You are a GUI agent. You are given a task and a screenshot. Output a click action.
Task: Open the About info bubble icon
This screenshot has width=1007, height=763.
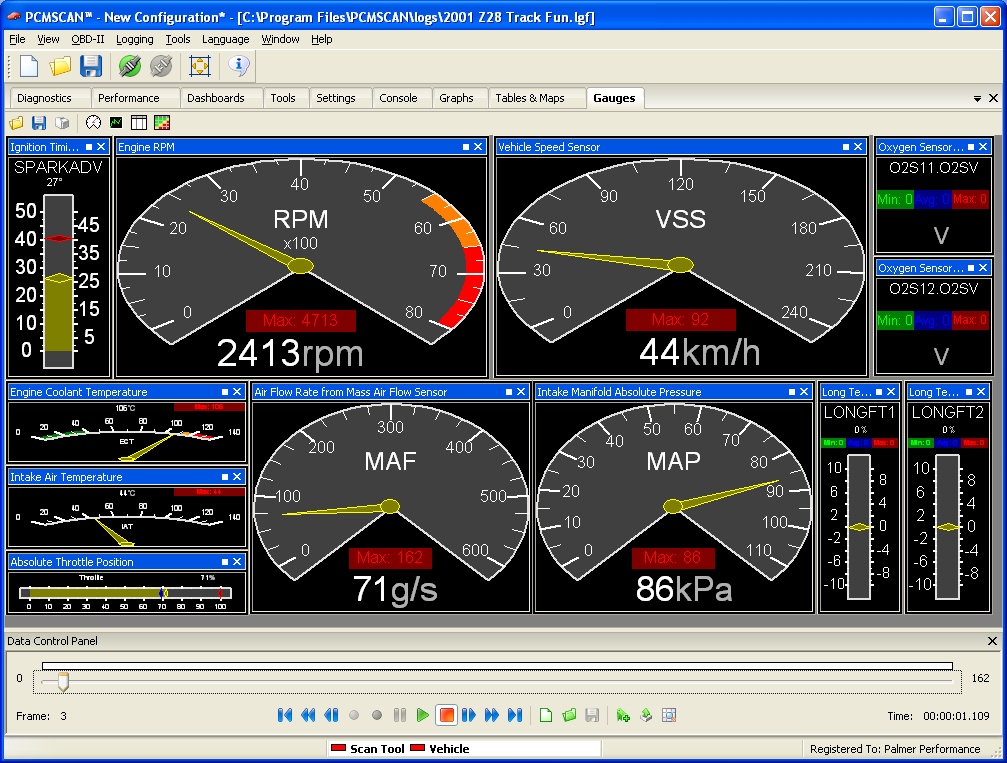(238, 66)
